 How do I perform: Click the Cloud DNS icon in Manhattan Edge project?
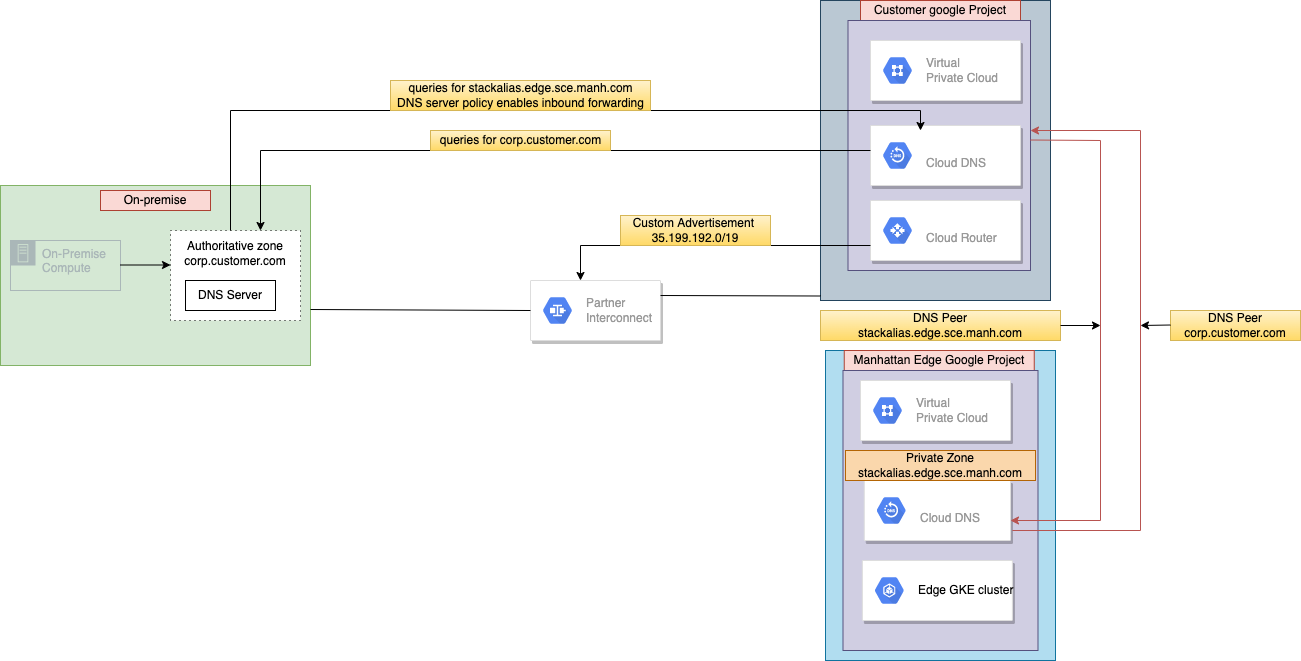pyautogui.click(x=890, y=510)
